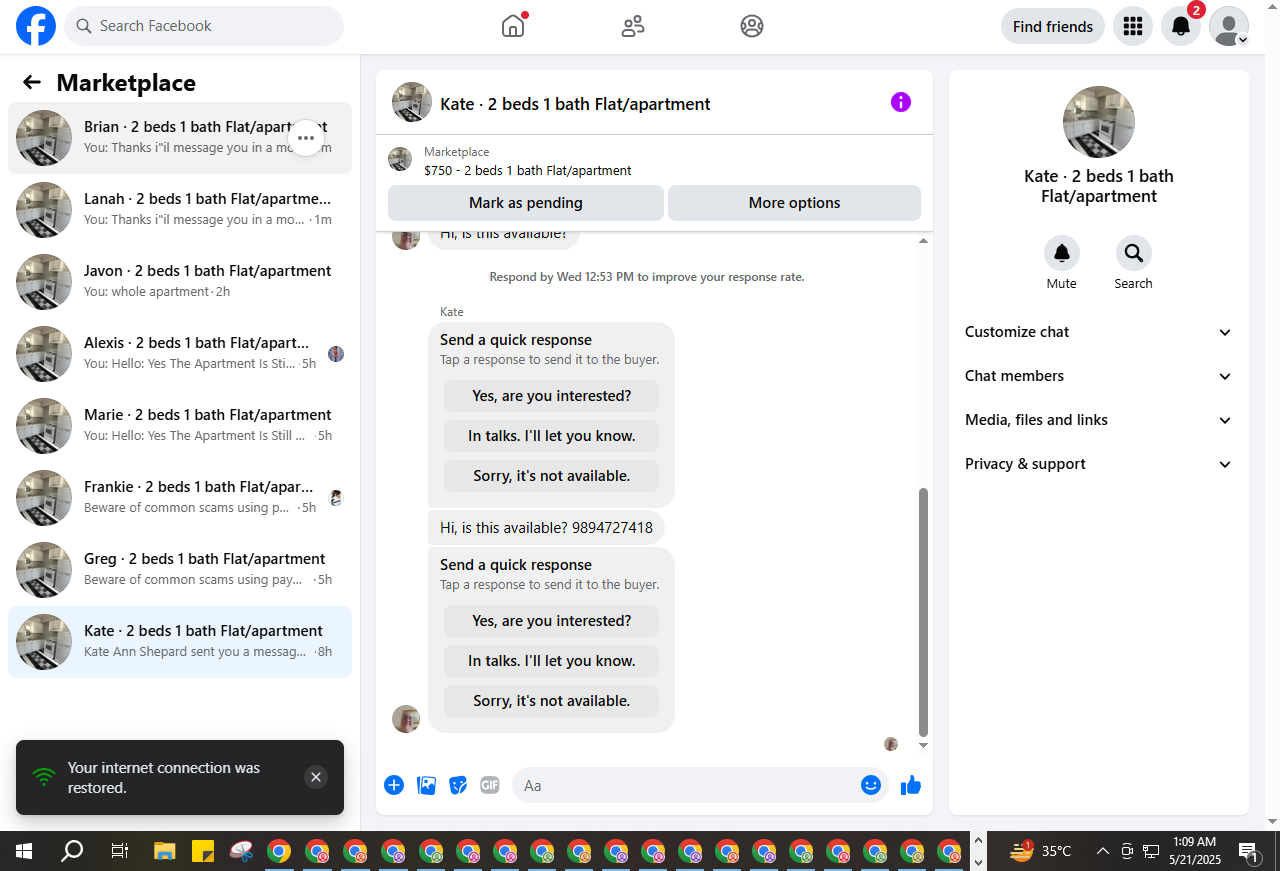This screenshot has width=1280, height=871.
Task: Dismiss the internet connection restored notice
Action: coord(316,777)
